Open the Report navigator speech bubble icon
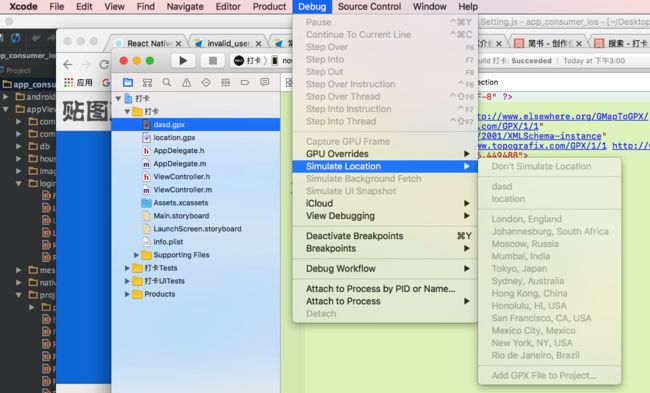This screenshot has width=650, height=393. tap(264, 82)
